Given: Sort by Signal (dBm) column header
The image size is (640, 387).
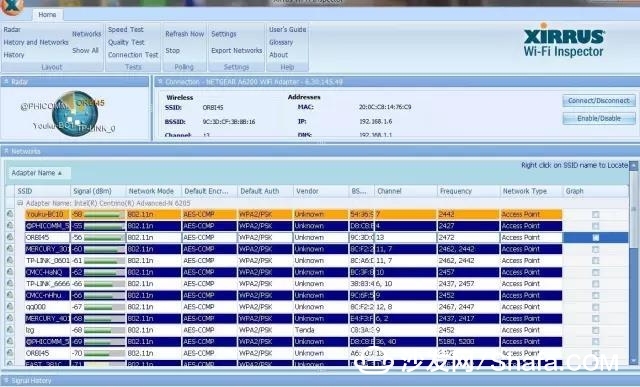Looking at the screenshot, I should [x=98, y=191].
